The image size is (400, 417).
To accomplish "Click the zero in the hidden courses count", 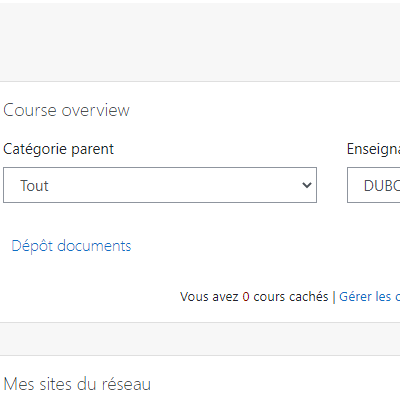I will click(x=246, y=297).
